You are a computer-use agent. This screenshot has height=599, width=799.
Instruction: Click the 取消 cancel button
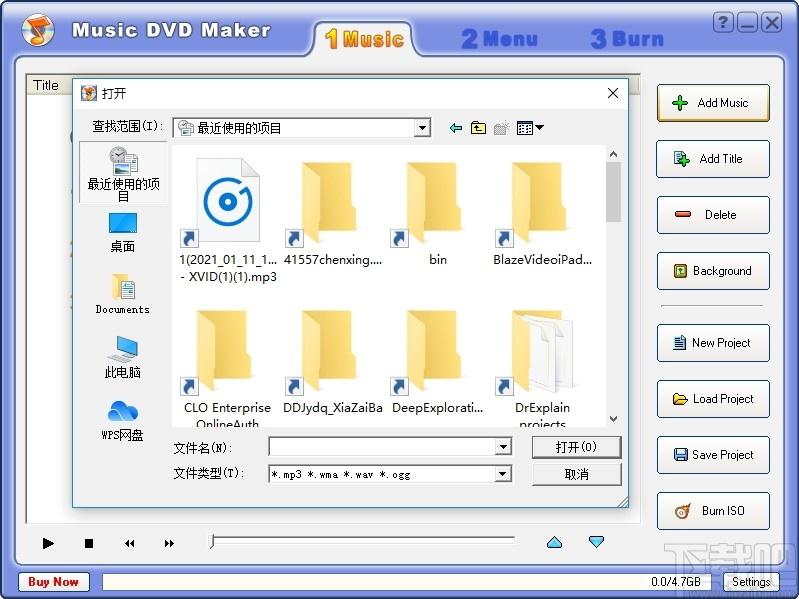coord(576,474)
